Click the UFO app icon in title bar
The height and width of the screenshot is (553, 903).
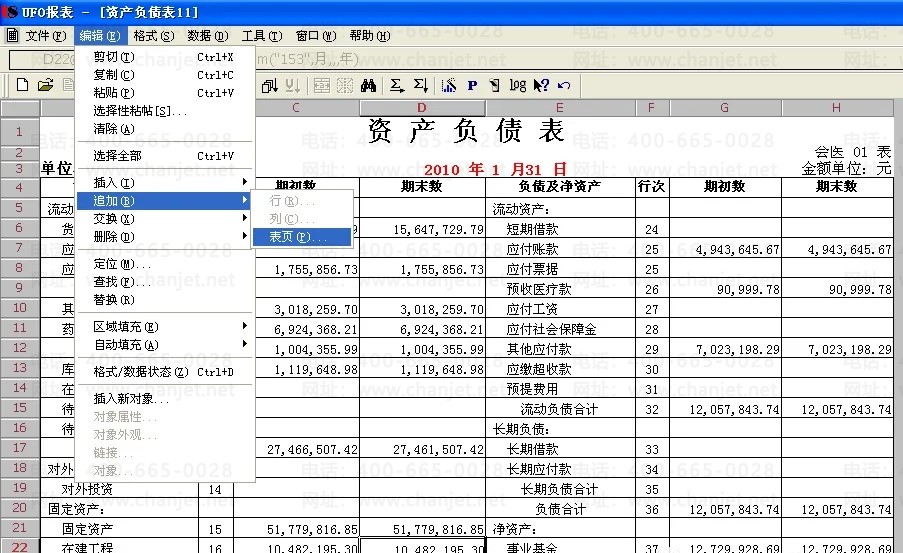pyautogui.click(x=9, y=12)
